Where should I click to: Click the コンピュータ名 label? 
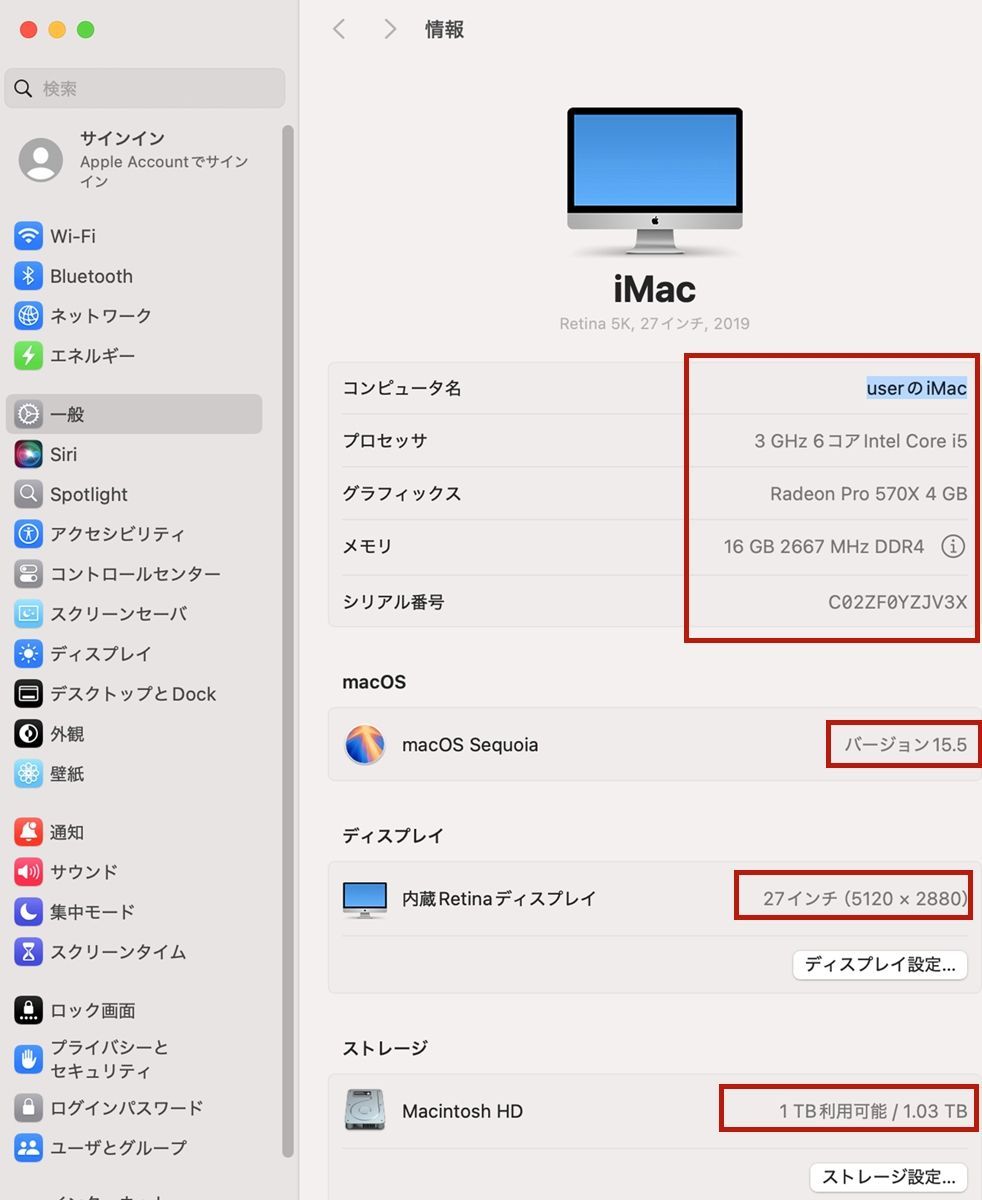402,388
